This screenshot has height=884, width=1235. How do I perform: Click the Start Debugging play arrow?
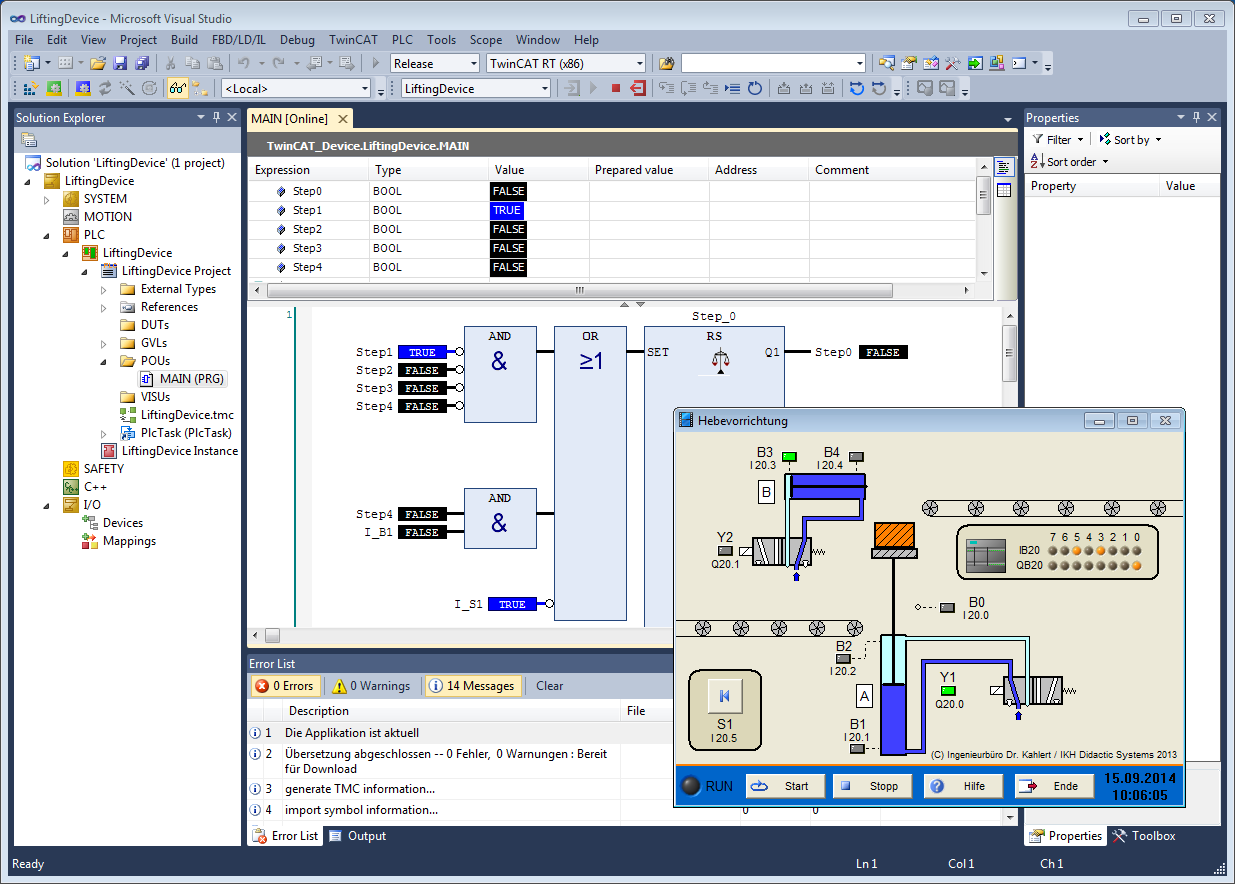click(x=376, y=63)
